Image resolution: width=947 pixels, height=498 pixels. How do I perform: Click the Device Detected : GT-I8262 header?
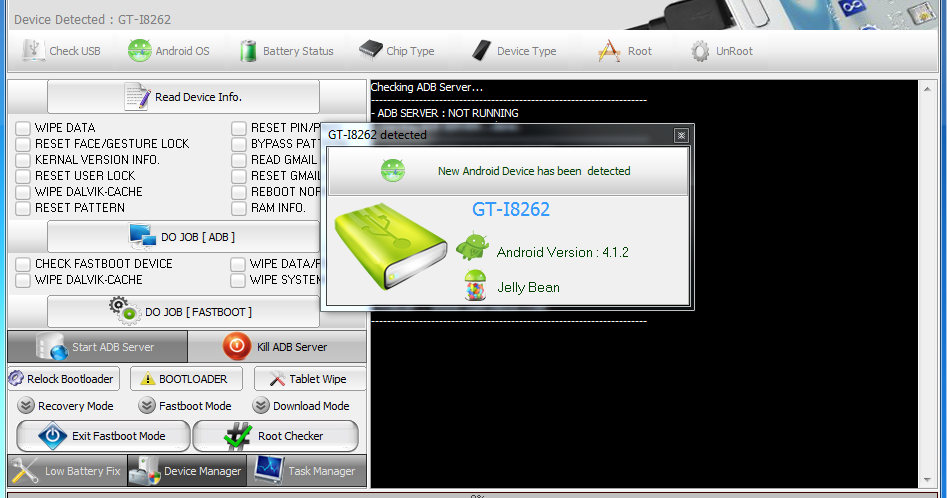pos(92,19)
